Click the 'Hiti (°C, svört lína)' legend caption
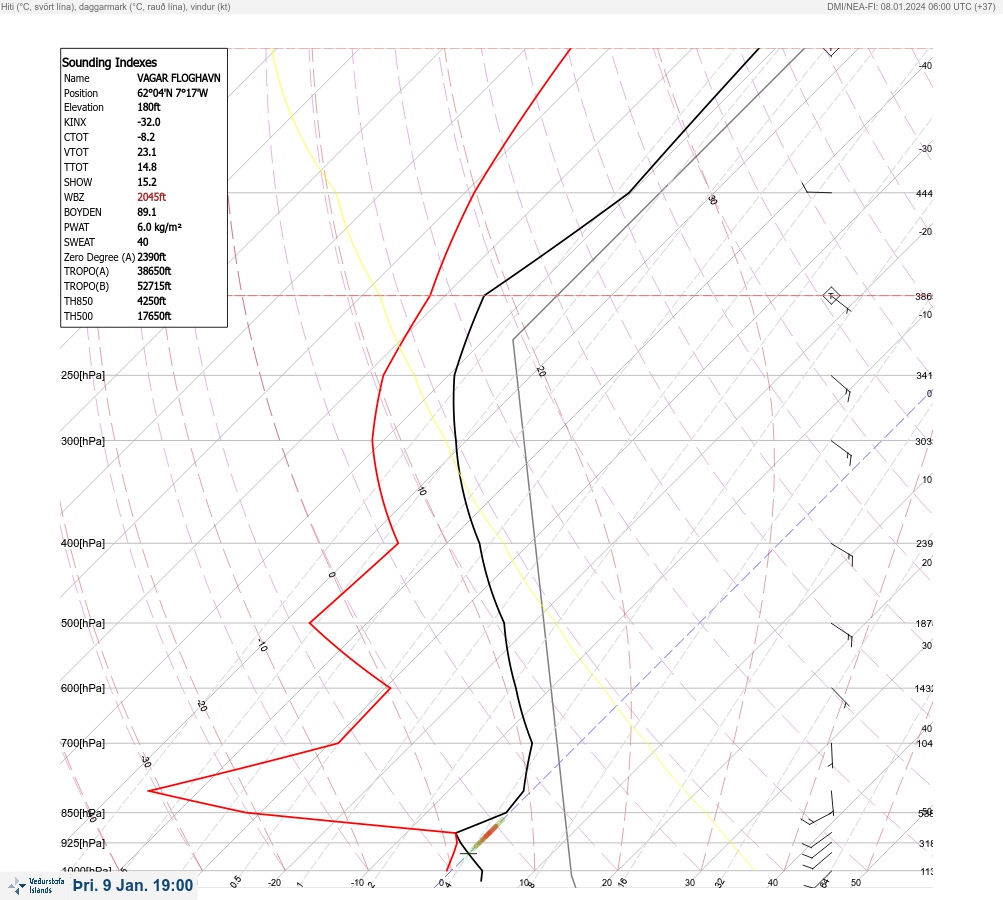 pos(38,7)
